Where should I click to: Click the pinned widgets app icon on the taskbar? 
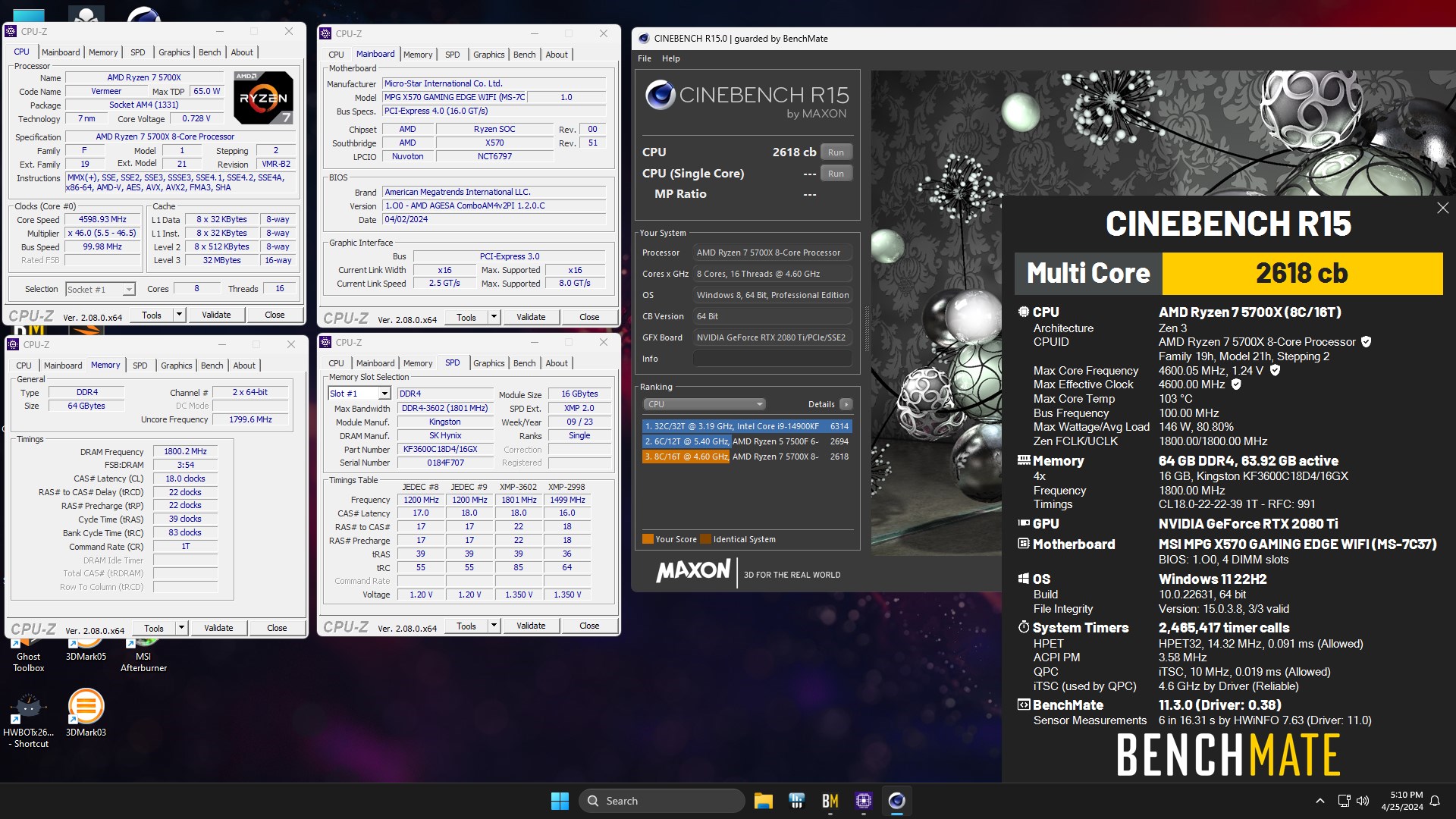796,801
